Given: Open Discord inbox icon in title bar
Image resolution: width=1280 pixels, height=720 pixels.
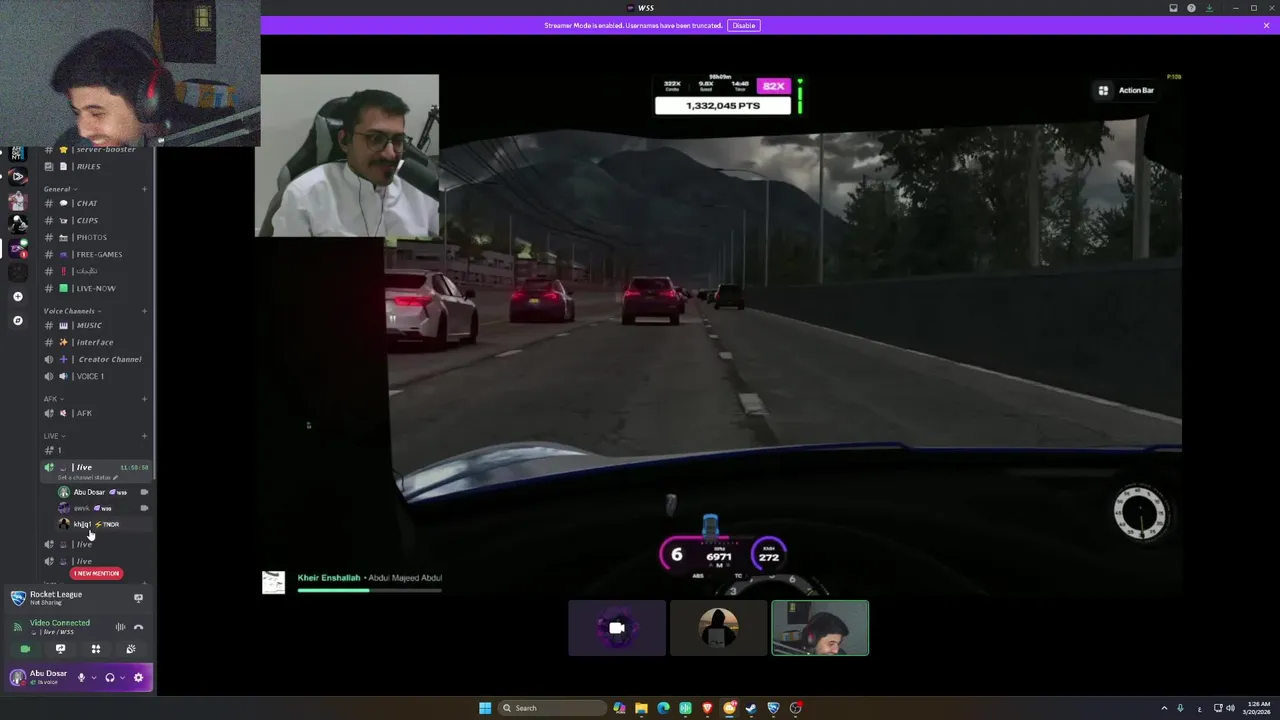Looking at the screenshot, I should [x=1174, y=8].
